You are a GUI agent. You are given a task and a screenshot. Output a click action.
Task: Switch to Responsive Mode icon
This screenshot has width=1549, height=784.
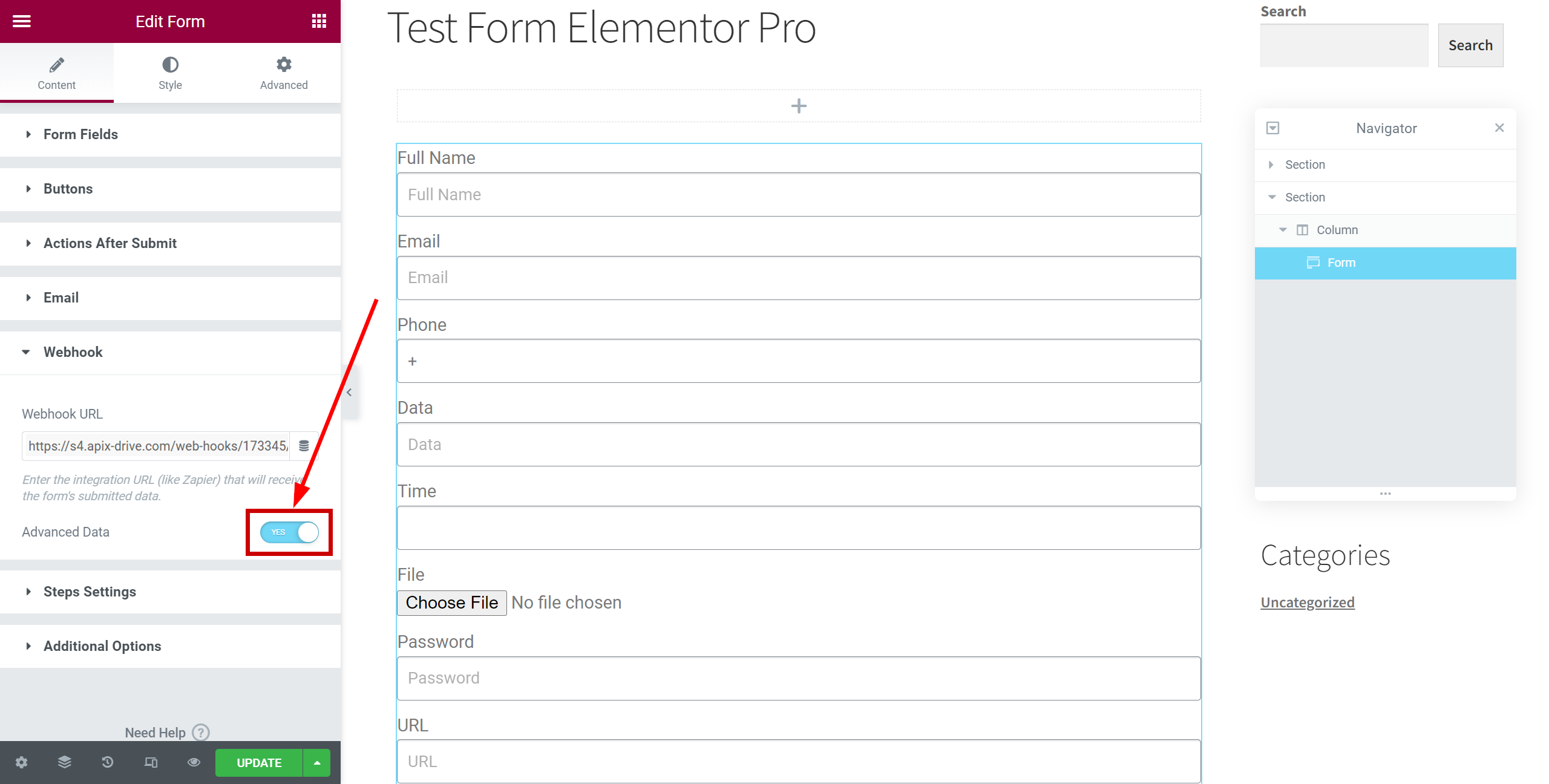pyautogui.click(x=151, y=762)
